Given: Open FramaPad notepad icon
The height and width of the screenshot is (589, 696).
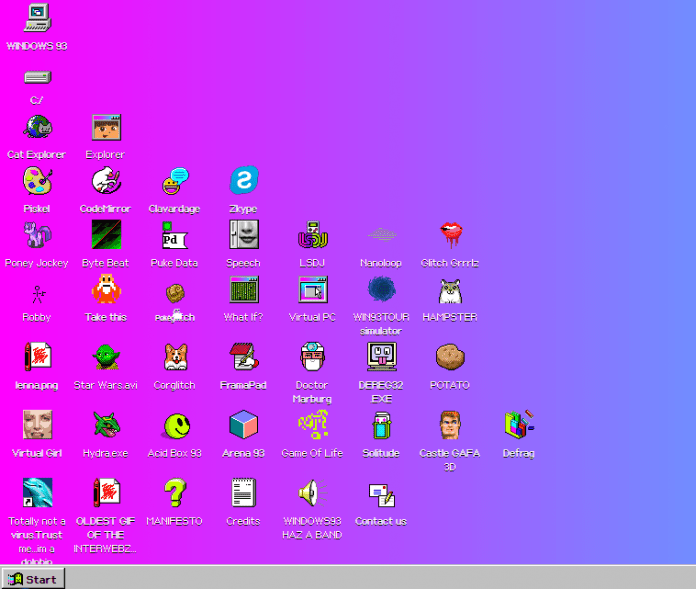Looking at the screenshot, I should [244, 356].
